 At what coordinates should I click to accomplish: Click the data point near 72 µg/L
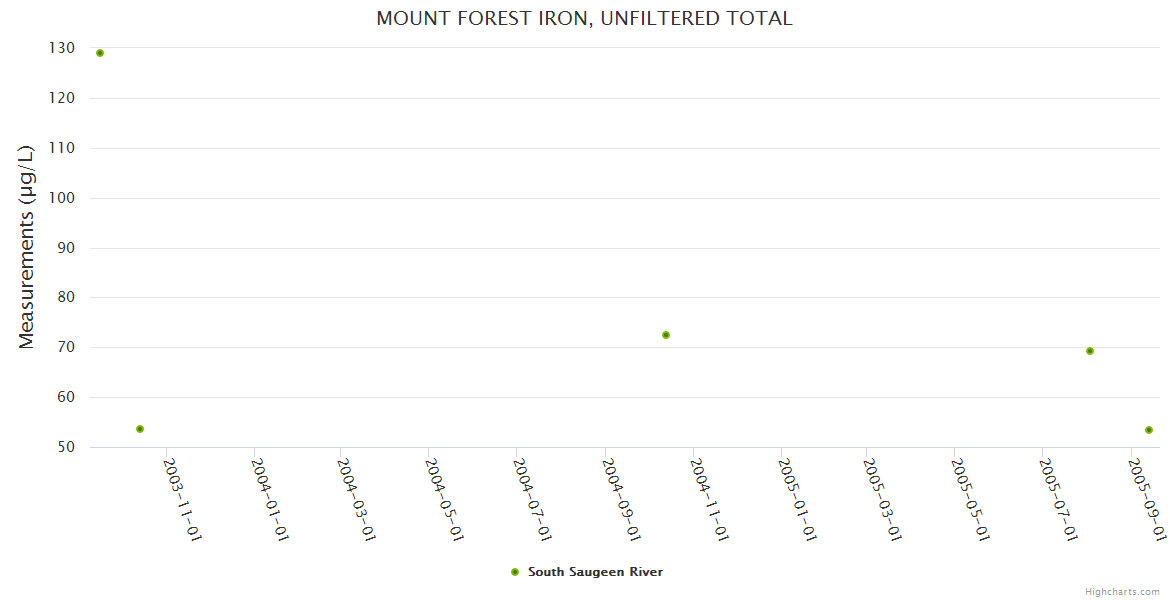click(666, 335)
